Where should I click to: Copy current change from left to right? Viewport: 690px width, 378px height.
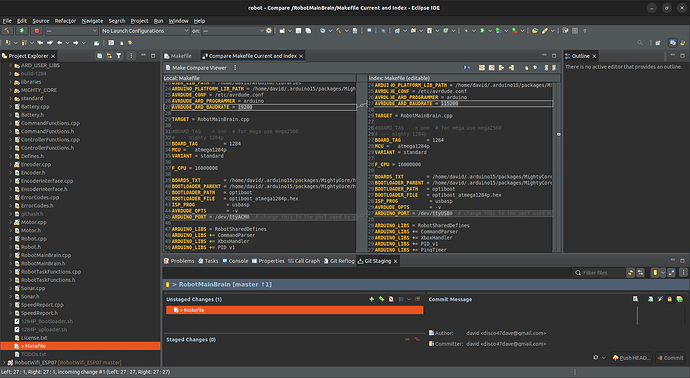[501, 68]
